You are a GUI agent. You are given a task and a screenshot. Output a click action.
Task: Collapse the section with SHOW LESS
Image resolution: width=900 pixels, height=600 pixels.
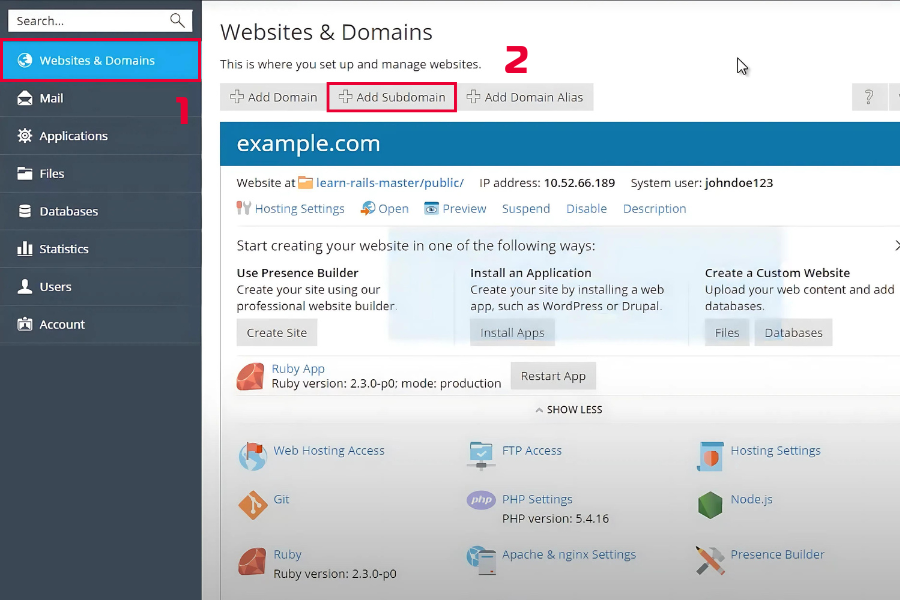click(568, 410)
